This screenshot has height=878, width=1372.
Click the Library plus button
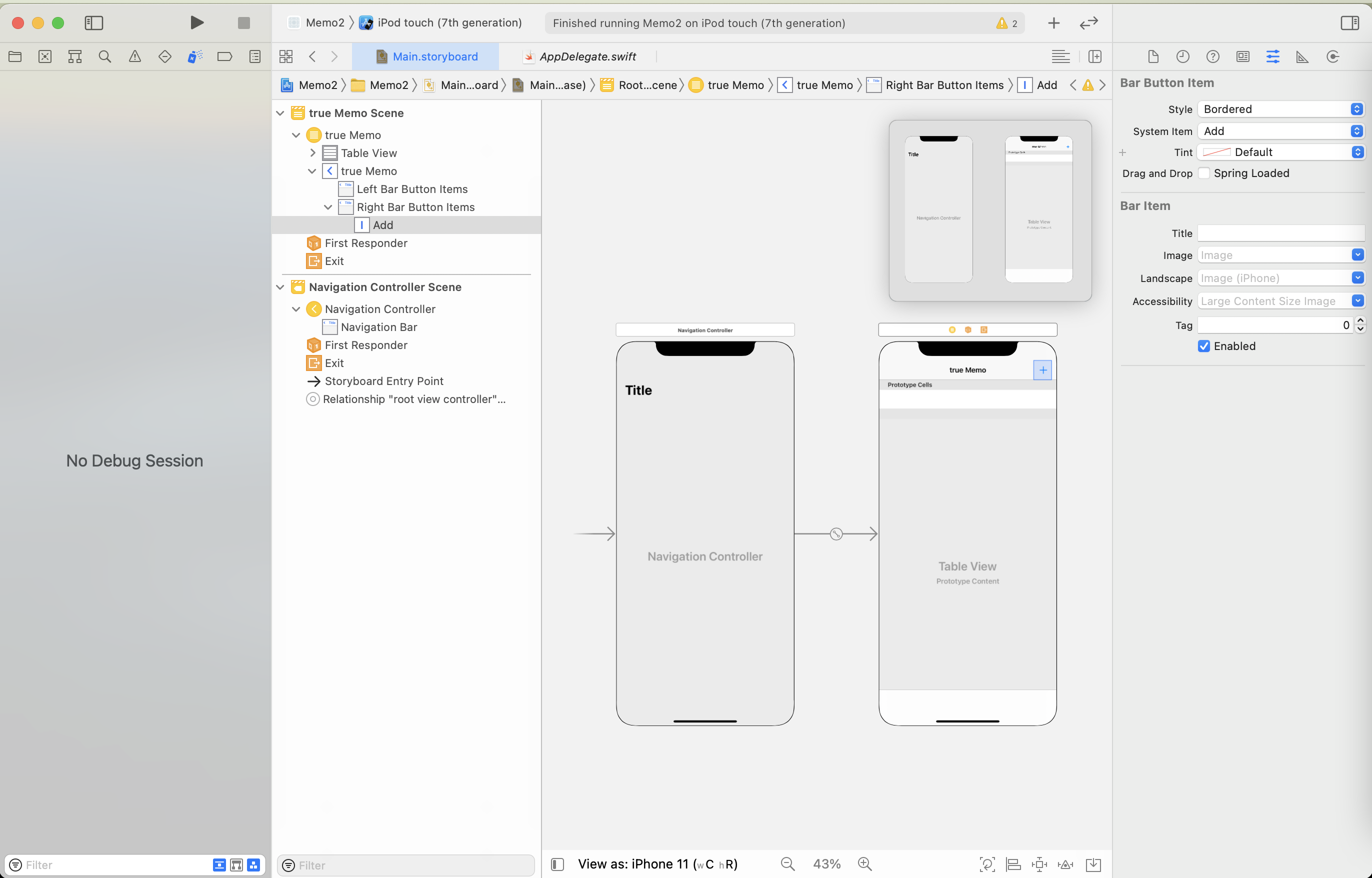[1053, 23]
